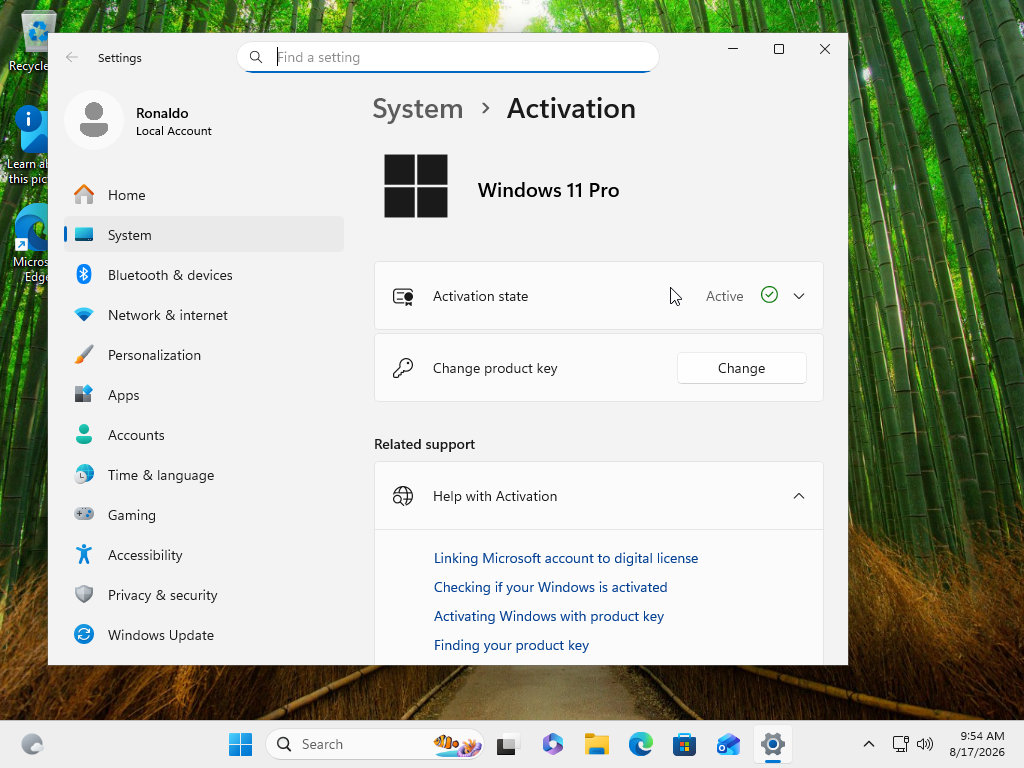Click the Personalization paintbrush icon
The width and height of the screenshot is (1024, 768).
[84, 355]
